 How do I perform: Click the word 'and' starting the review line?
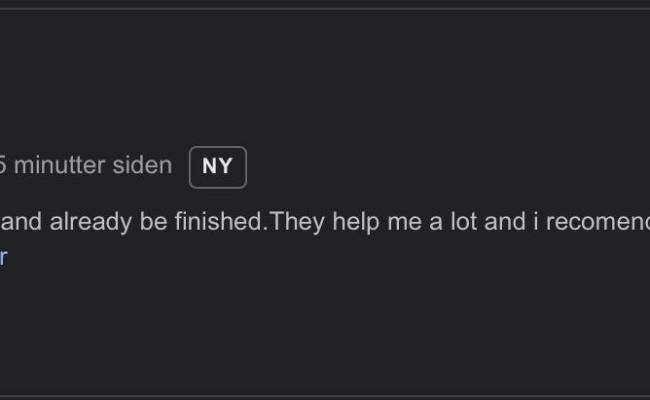[20, 222]
